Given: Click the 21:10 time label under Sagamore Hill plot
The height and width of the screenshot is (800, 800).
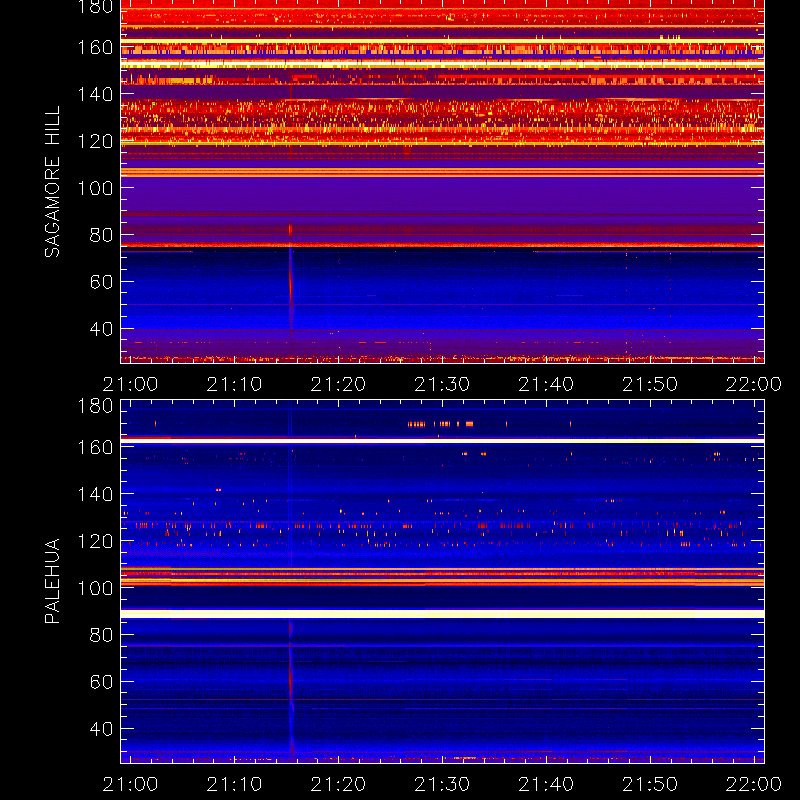Looking at the screenshot, I should 234,384.
